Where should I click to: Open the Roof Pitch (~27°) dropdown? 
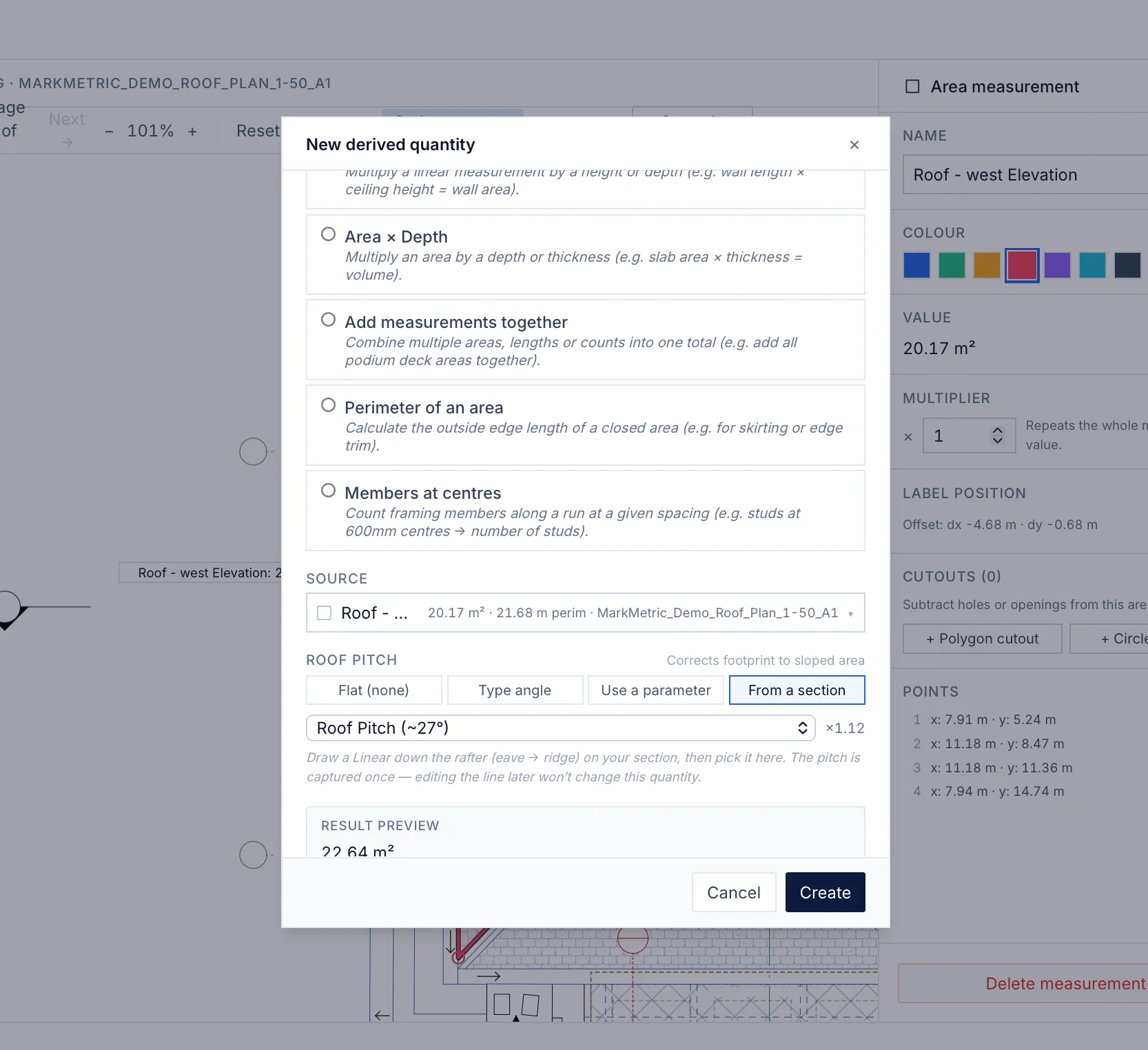coord(560,728)
